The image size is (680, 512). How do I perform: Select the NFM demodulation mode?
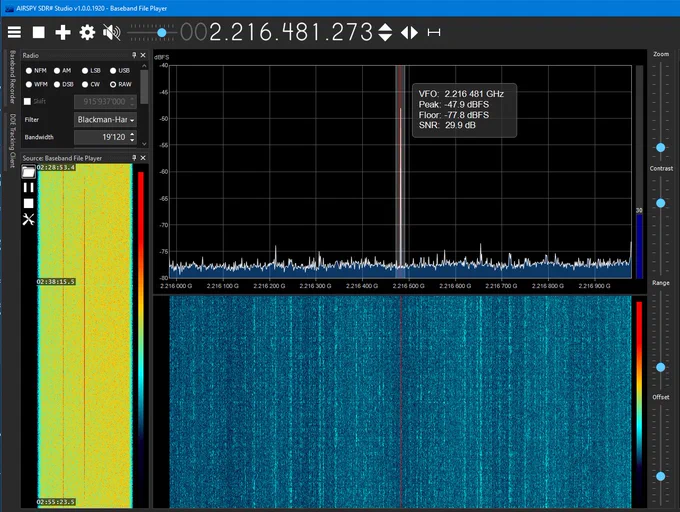[36, 71]
